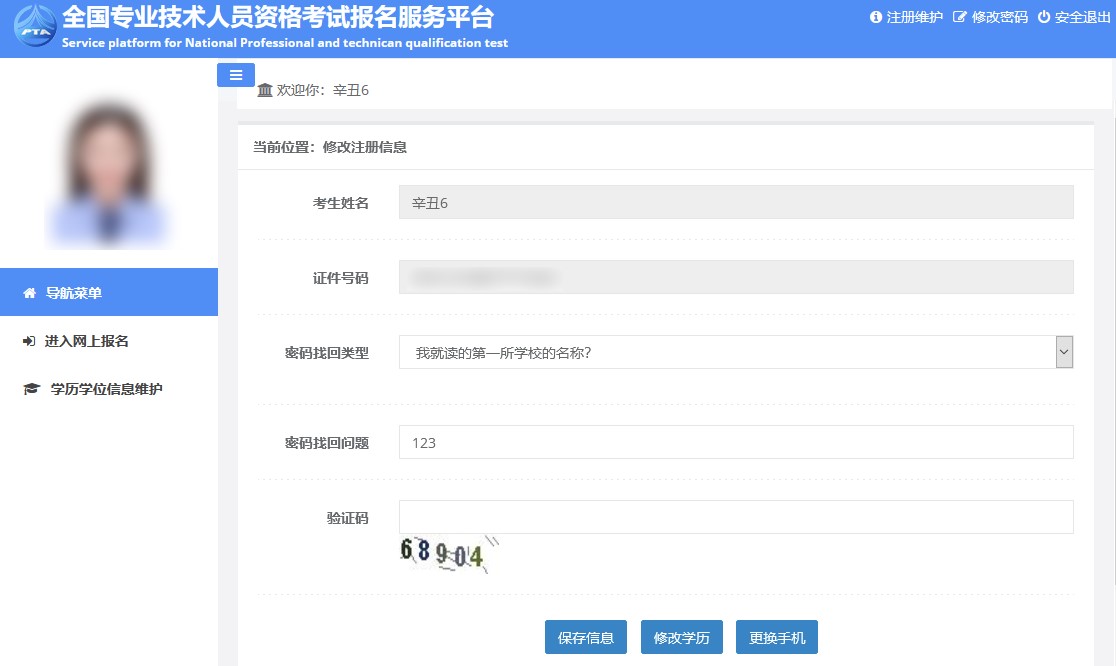The height and width of the screenshot is (666, 1116).
Task: Click the 修改密码 edit pencil icon
Action: click(x=960, y=17)
